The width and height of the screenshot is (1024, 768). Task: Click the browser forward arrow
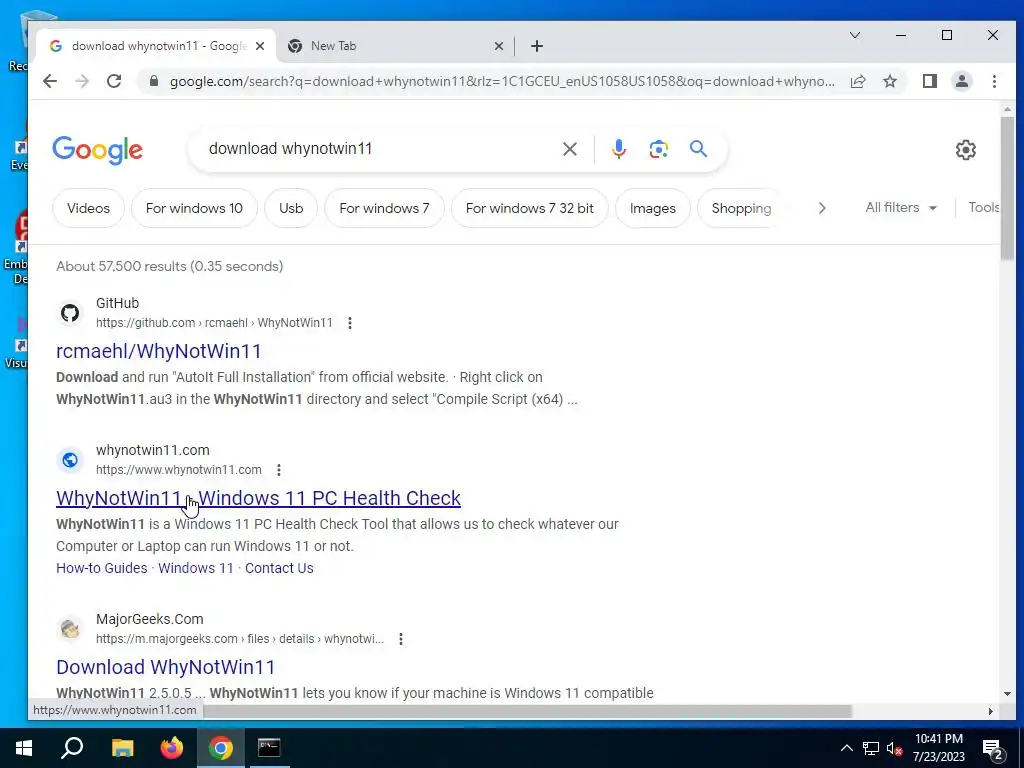pyautogui.click(x=82, y=81)
